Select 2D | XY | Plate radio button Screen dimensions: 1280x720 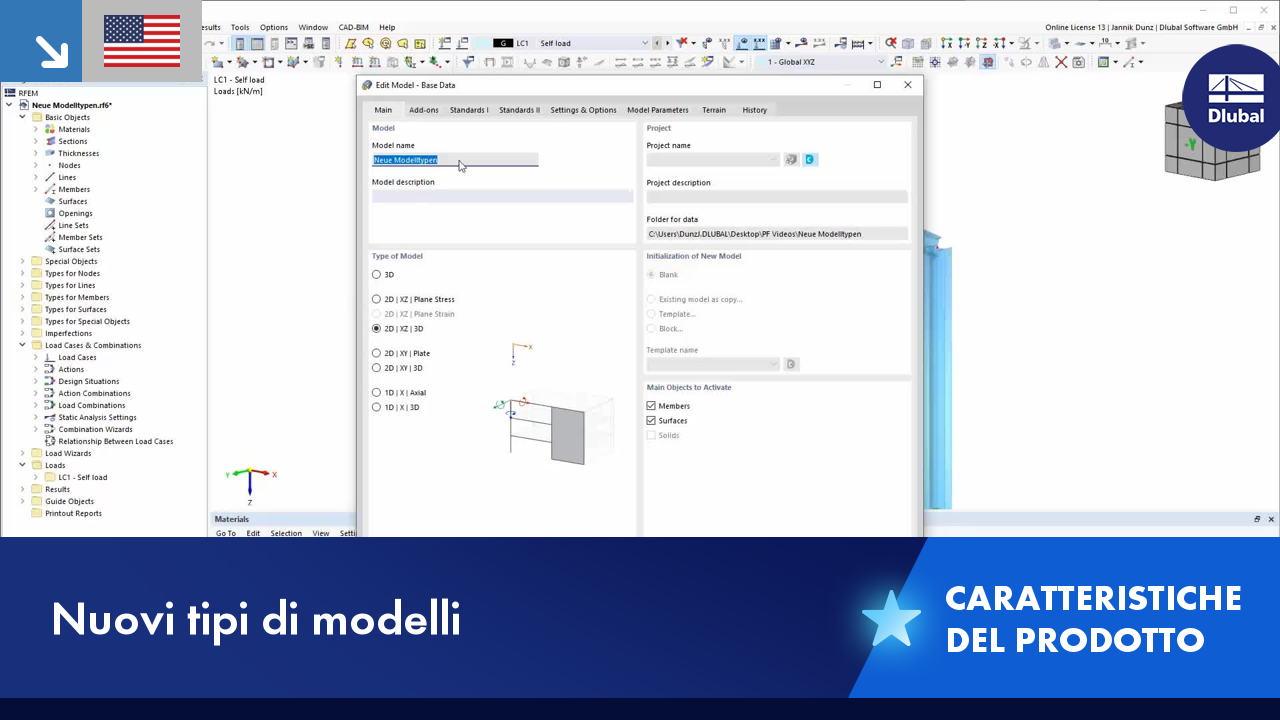point(376,353)
